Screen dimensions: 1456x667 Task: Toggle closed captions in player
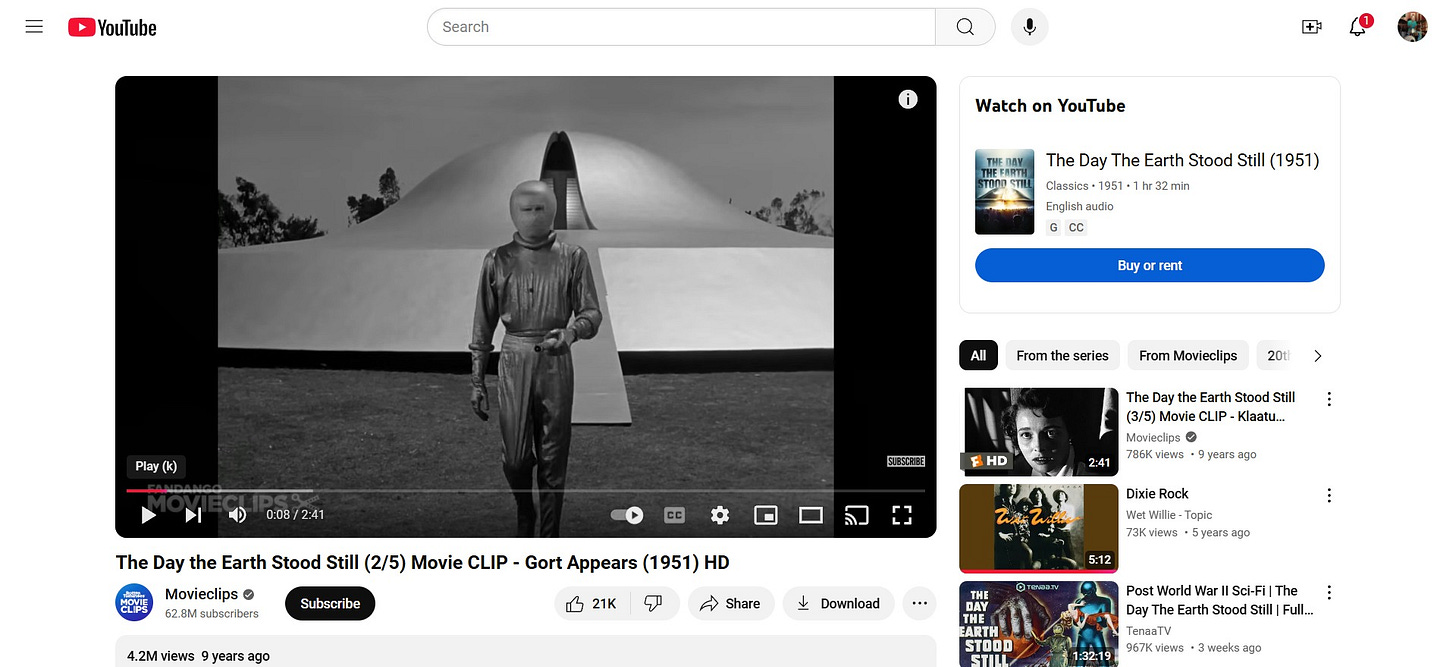[x=675, y=515]
